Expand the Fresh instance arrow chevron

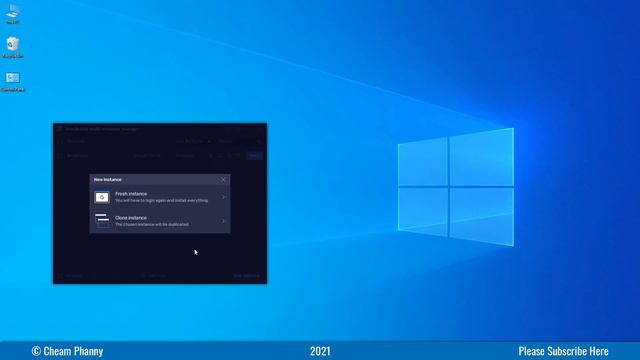[x=223, y=197]
